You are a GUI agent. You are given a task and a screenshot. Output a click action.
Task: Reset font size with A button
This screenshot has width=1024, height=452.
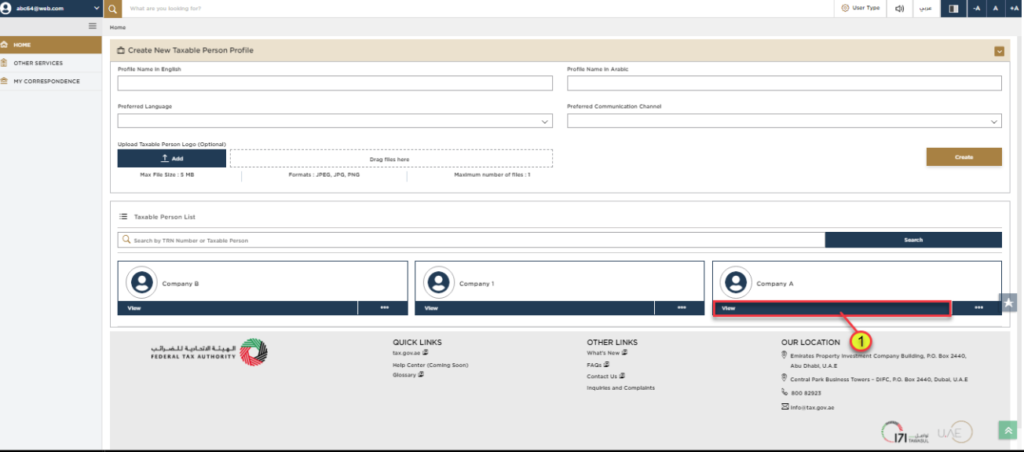pos(995,8)
